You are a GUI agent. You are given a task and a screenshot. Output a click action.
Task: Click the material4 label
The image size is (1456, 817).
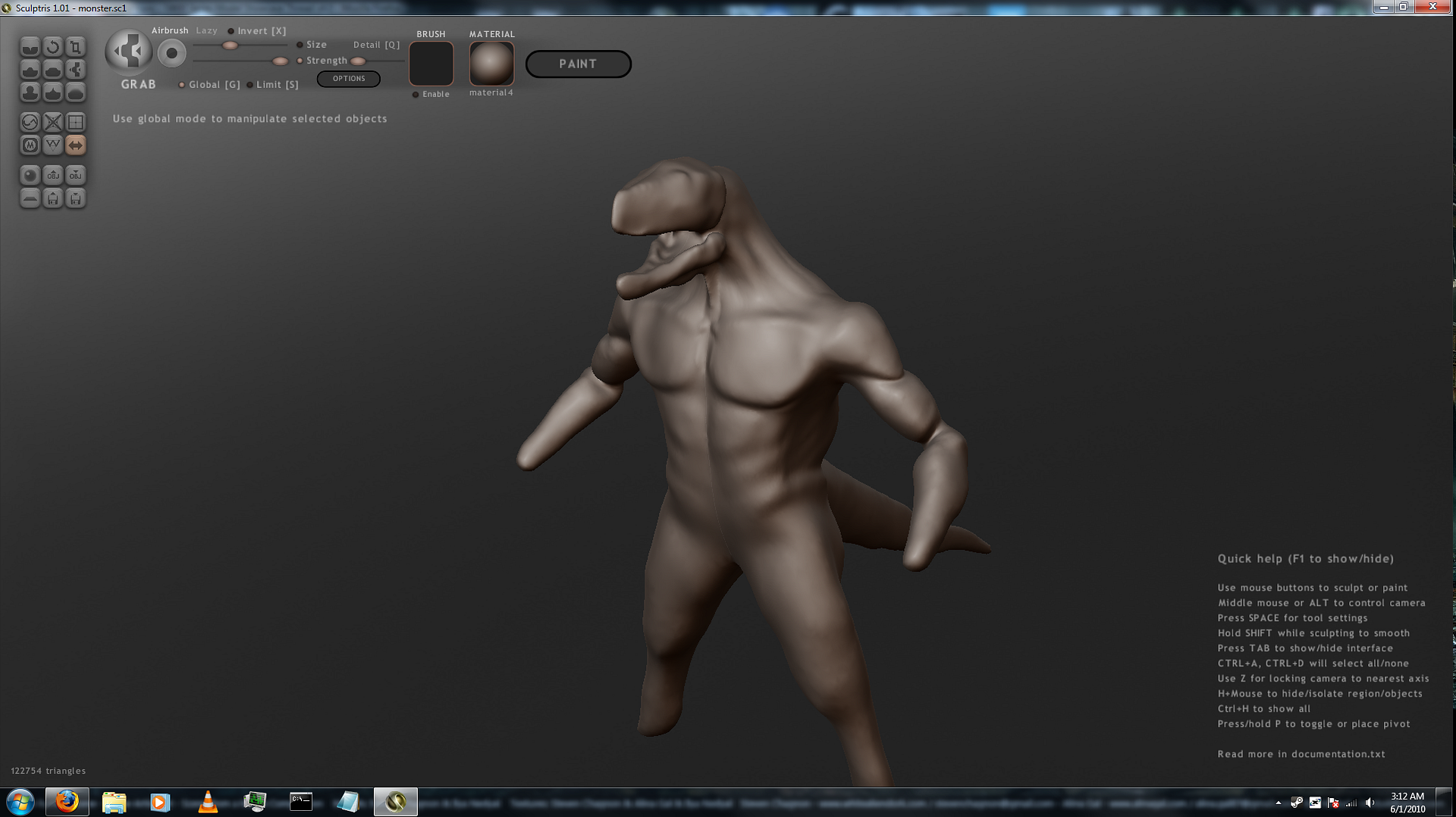(491, 92)
